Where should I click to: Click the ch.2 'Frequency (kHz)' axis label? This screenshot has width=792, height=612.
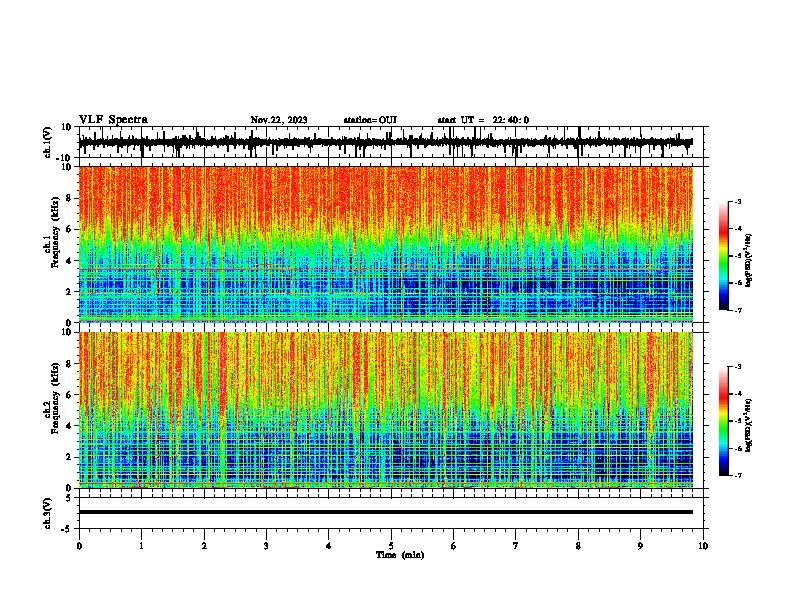point(55,398)
